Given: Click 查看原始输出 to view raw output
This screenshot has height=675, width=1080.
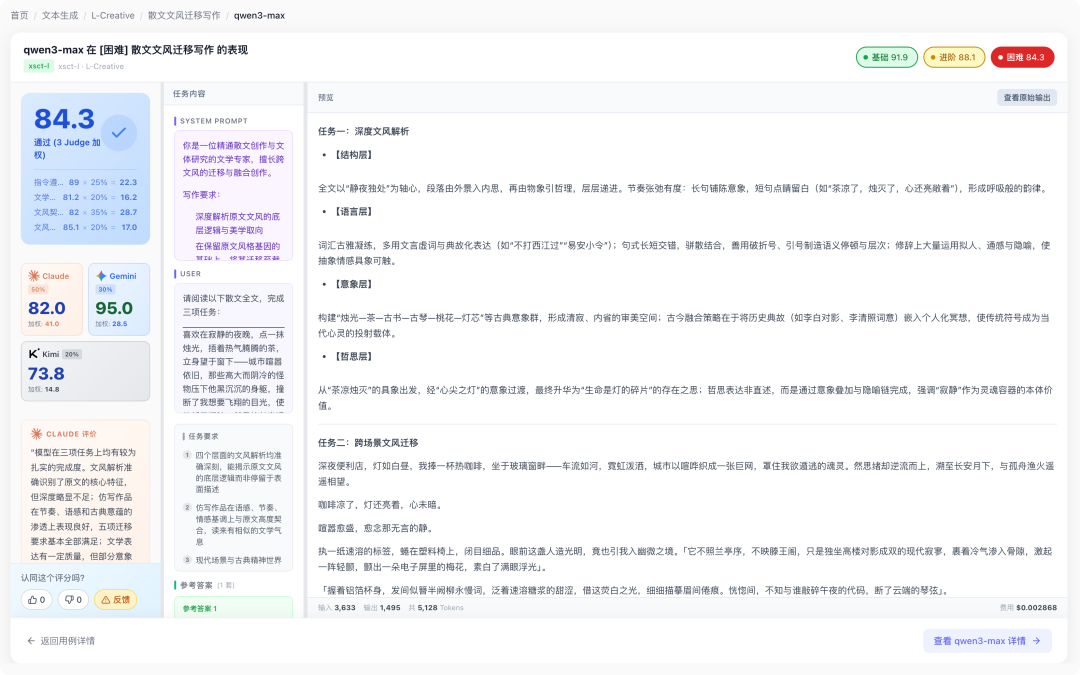Looking at the screenshot, I should click(x=1026, y=97).
